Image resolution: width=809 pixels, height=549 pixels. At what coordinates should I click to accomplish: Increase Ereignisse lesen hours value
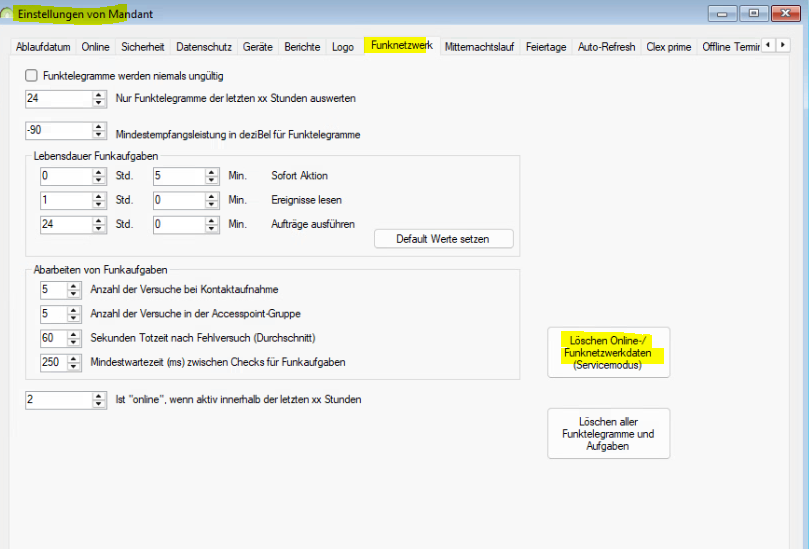99,196
